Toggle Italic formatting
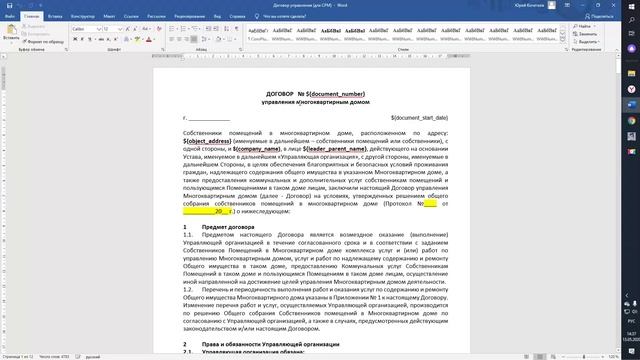 (x=82, y=39)
